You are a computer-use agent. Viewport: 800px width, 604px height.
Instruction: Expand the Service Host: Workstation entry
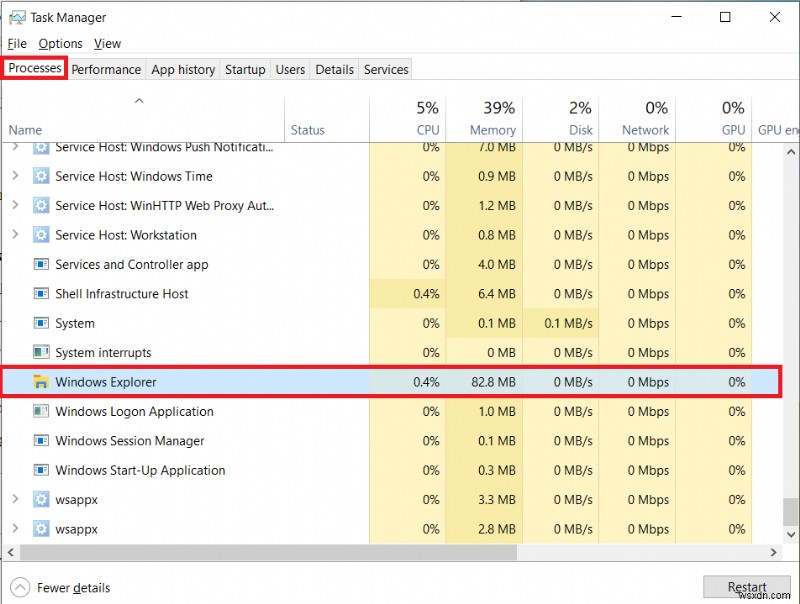coord(18,235)
